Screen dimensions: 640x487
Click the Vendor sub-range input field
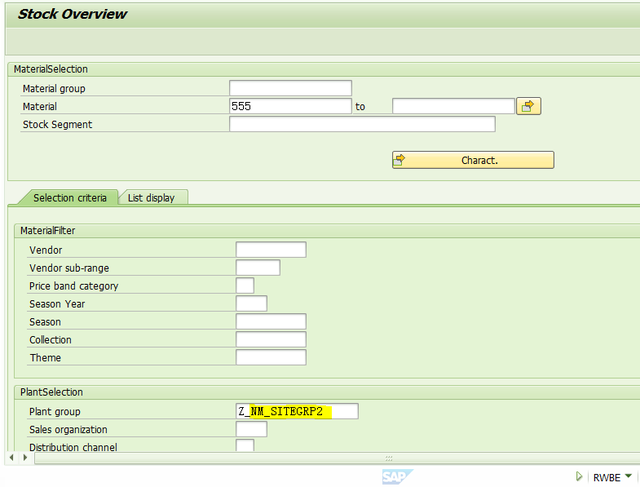(258, 268)
